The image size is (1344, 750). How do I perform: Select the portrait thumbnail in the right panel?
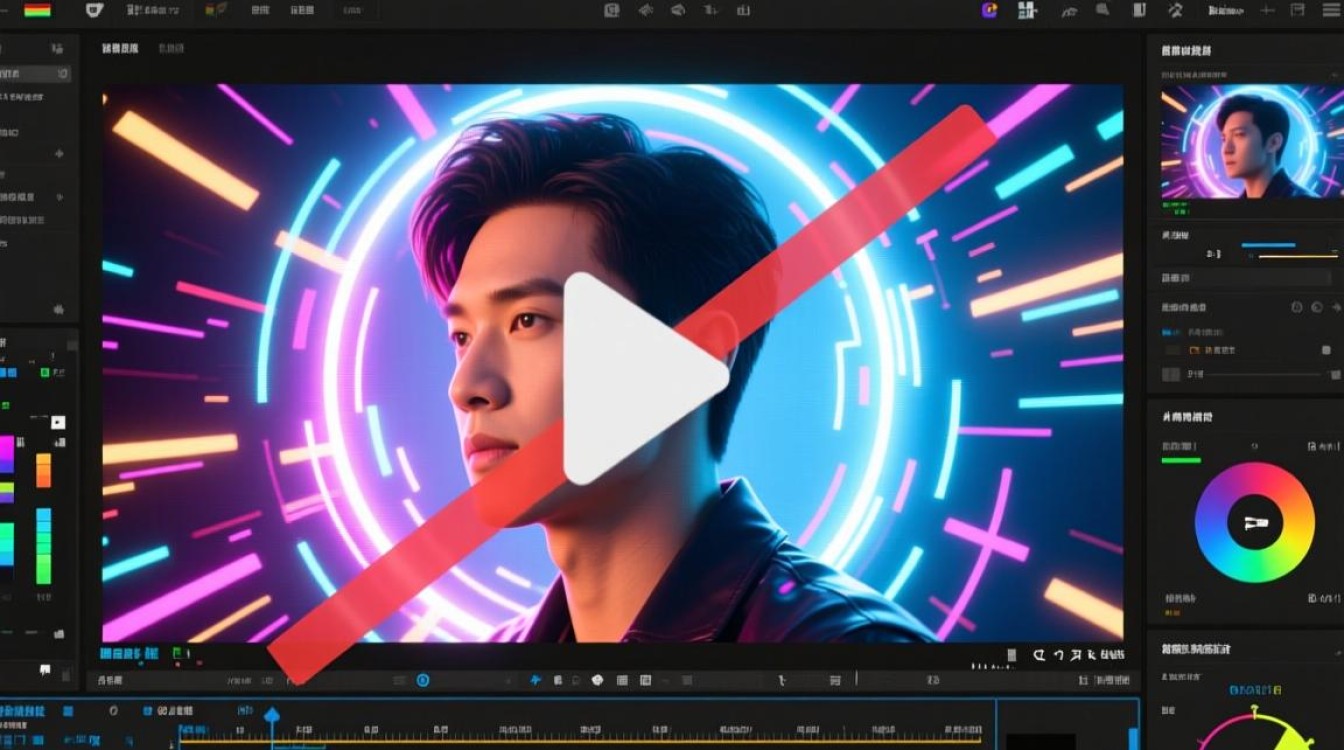coord(1252,143)
